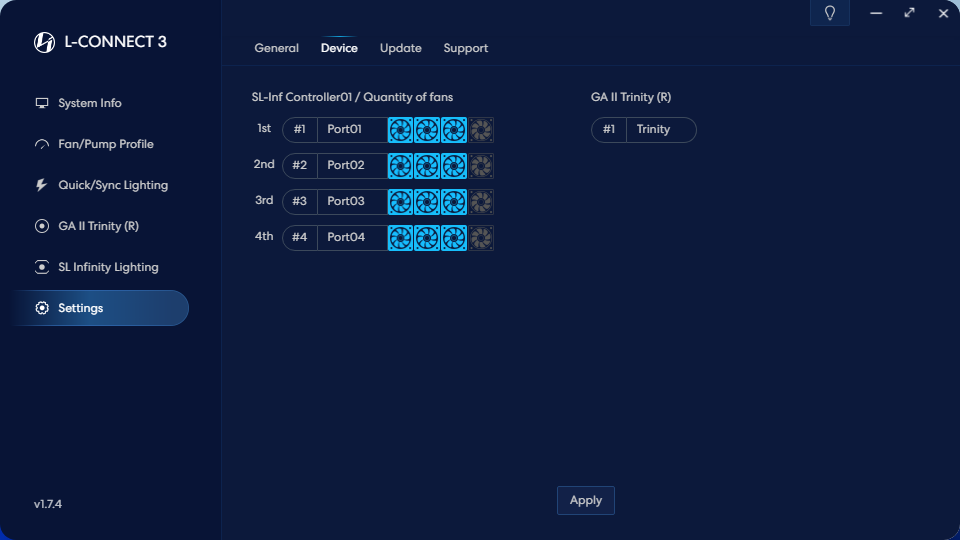960x540 pixels.
Task: Click the #4 label beside Port04
Action: [299, 238]
